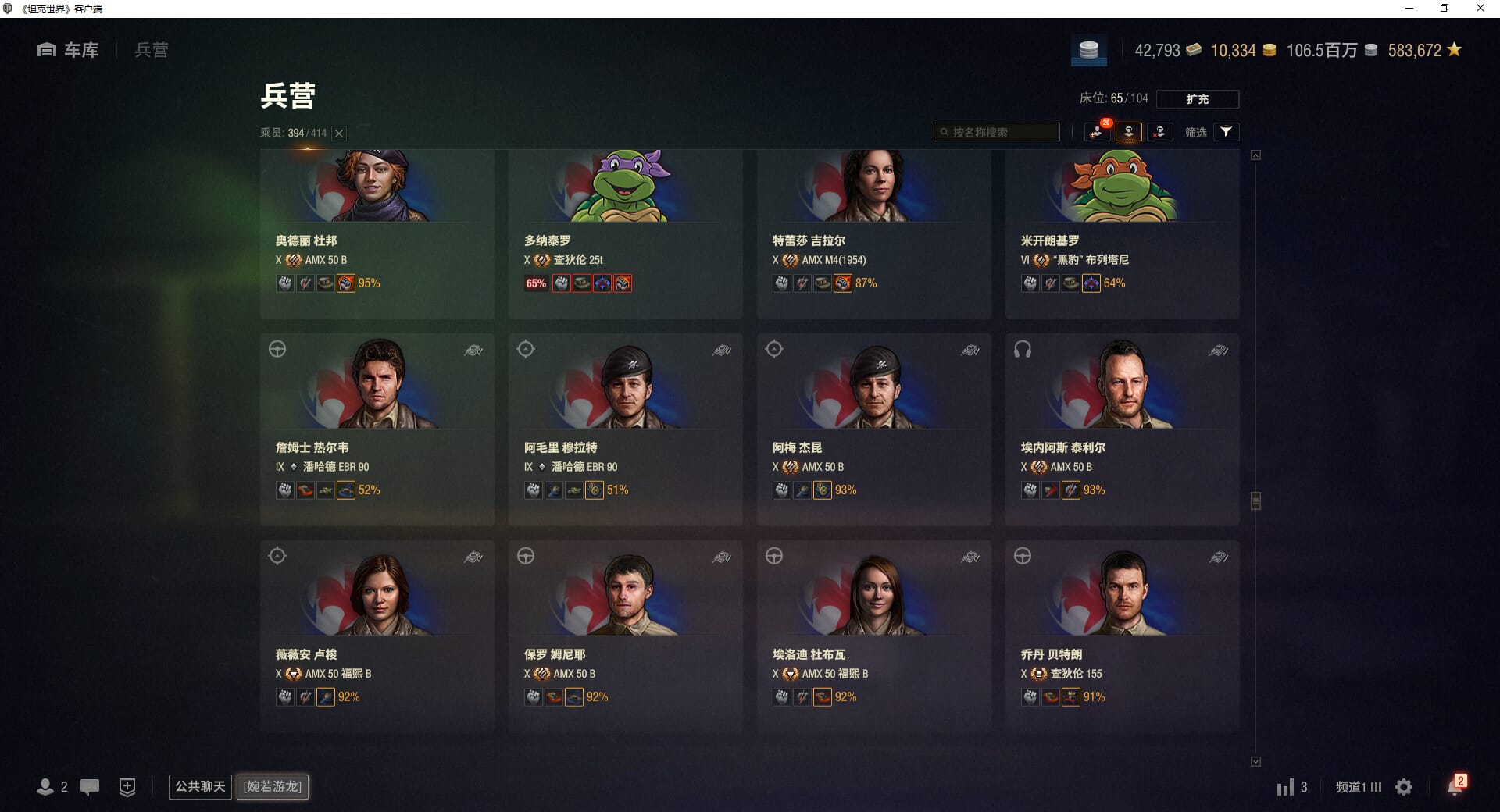Click the chat bubble icon
Screen dimensions: 1500x812
tap(90, 787)
